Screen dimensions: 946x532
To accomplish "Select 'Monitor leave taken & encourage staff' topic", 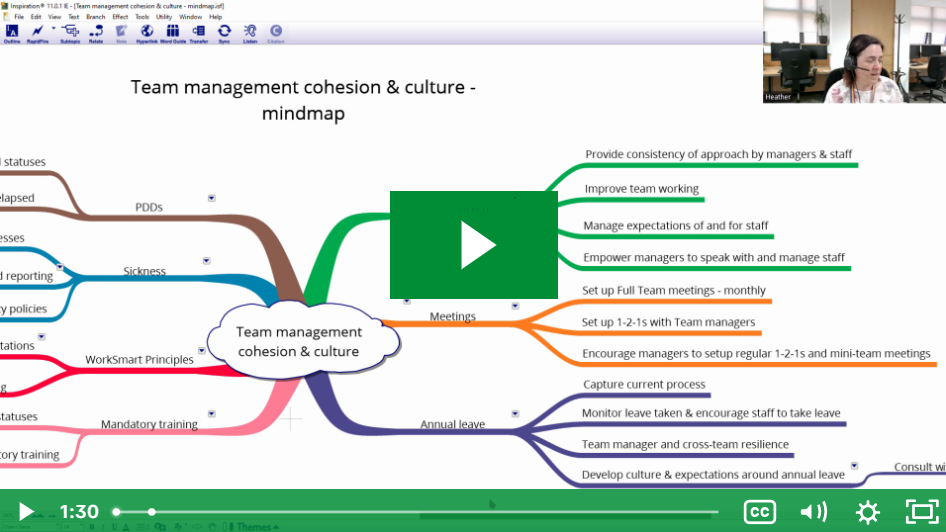I will 711,413.
